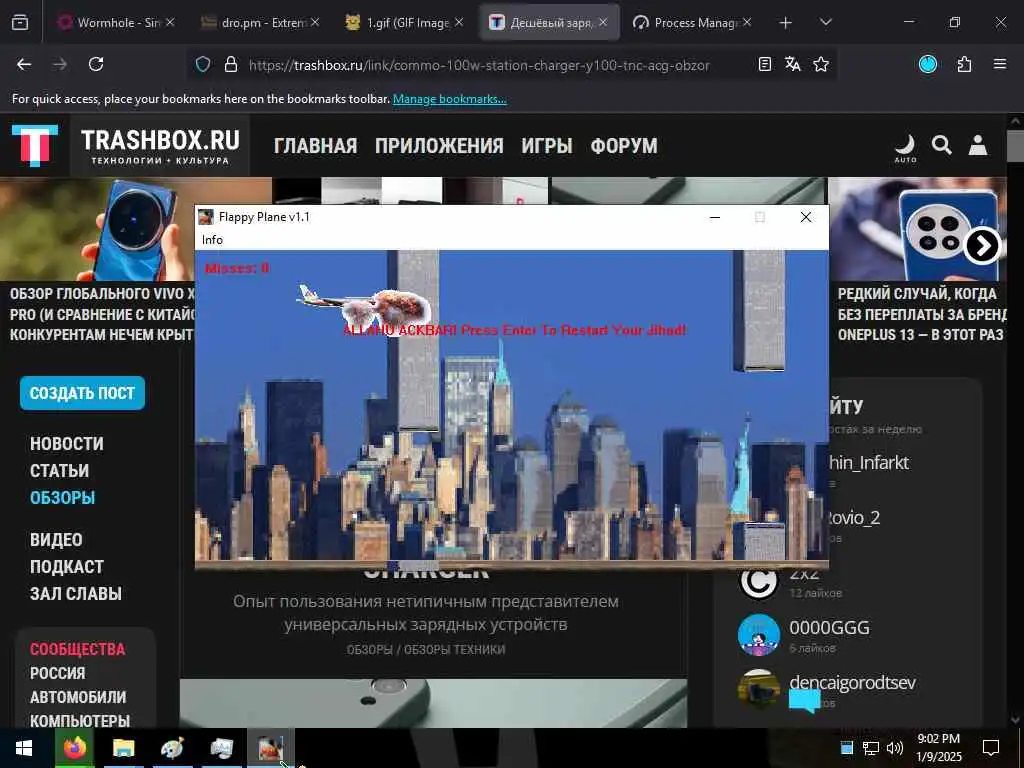Open the OnePlus 13 article headline
The image size is (1024, 768).
click(x=922, y=314)
